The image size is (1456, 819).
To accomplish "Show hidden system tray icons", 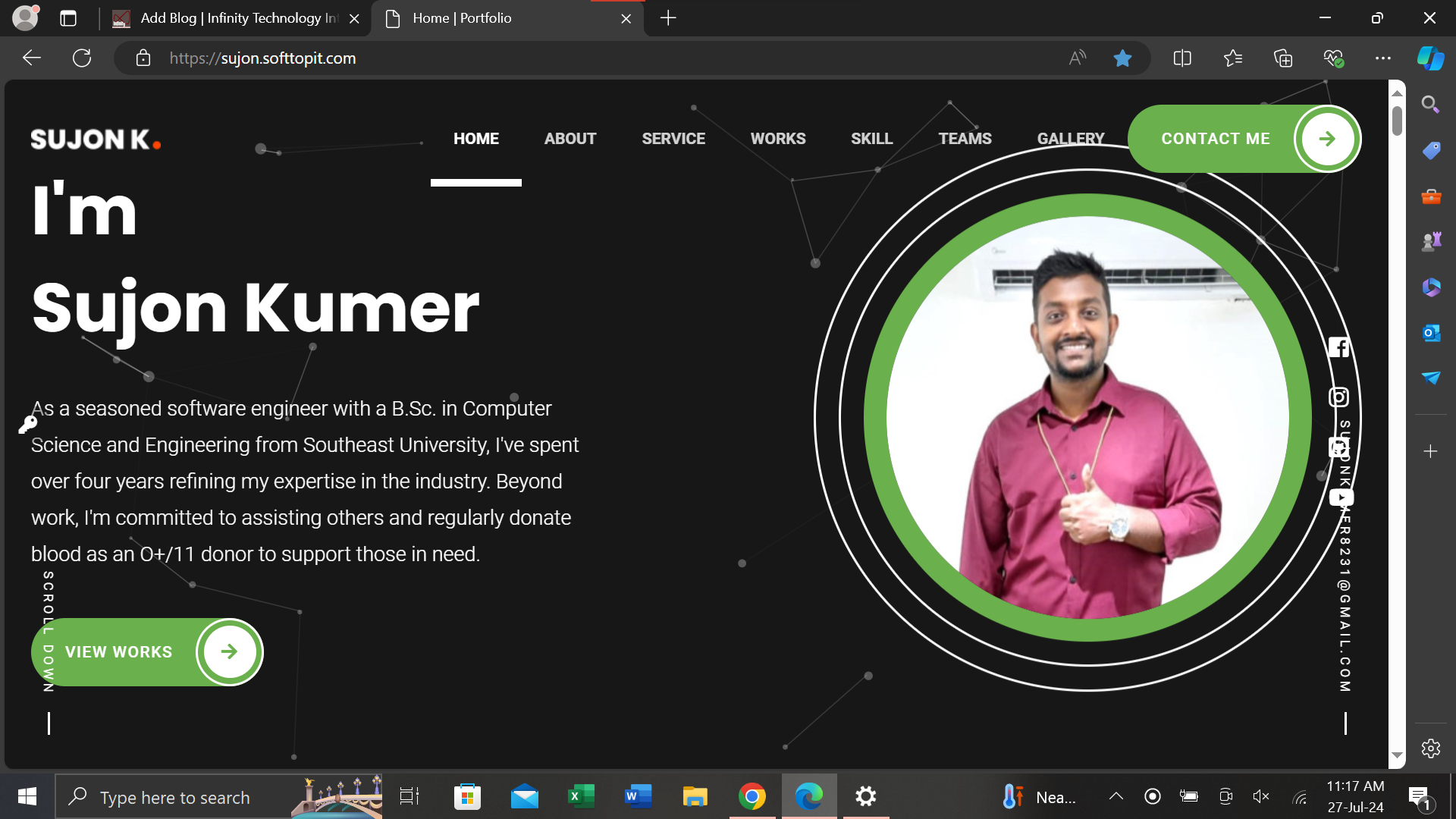I will (1116, 796).
